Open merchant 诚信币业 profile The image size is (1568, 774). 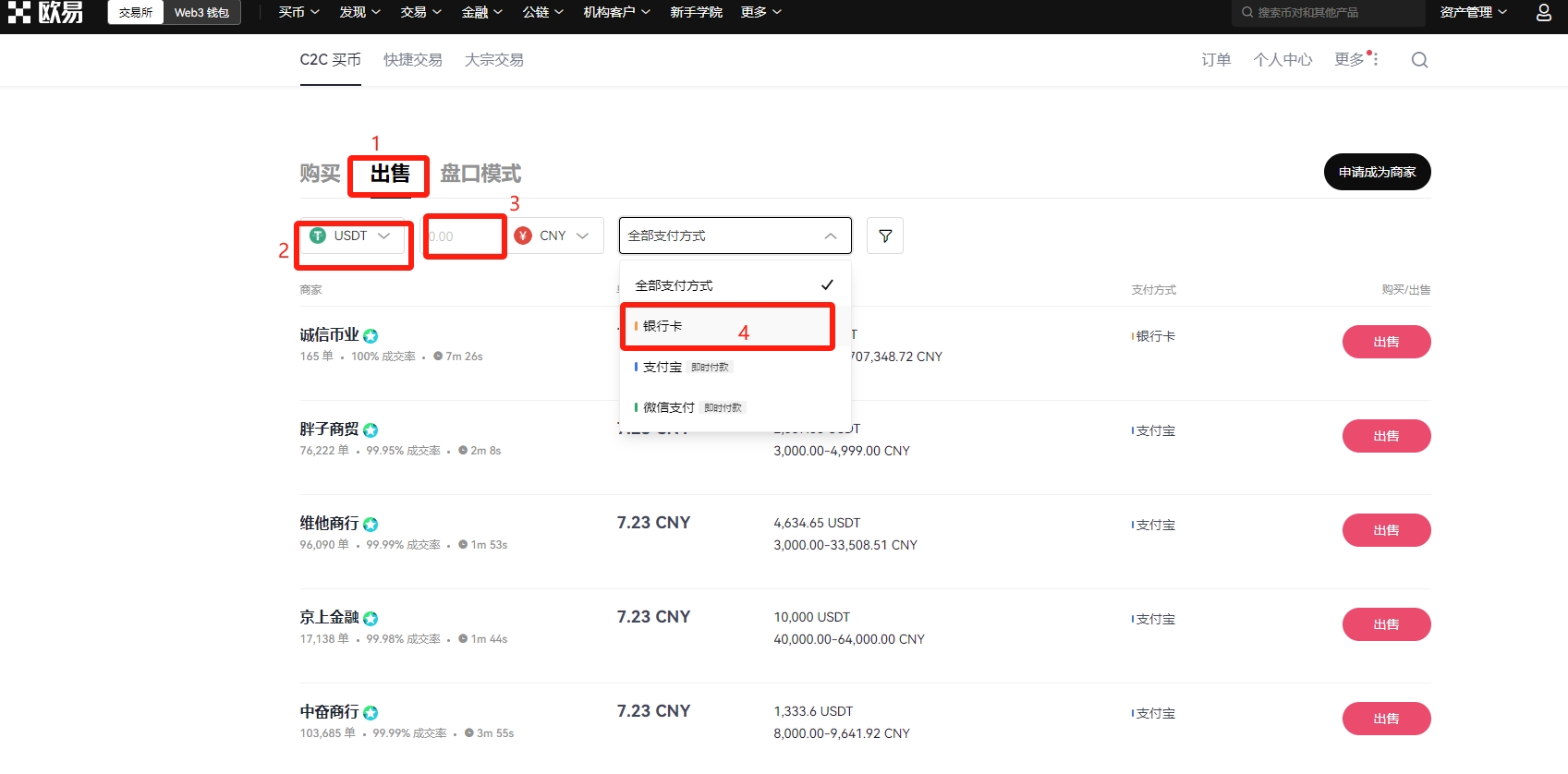pos(329,335)
